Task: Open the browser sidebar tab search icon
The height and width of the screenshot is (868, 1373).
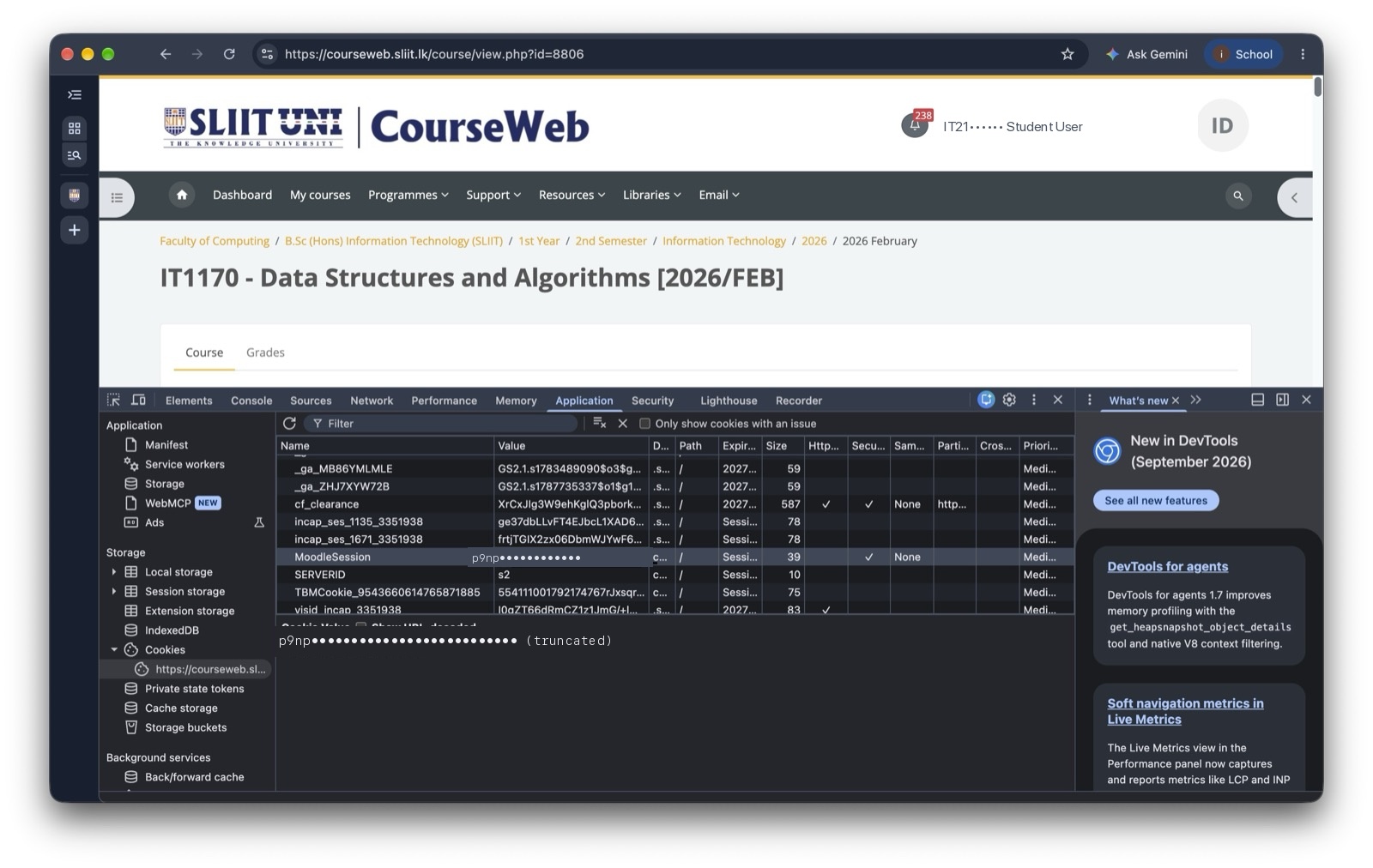Action: 75,155
